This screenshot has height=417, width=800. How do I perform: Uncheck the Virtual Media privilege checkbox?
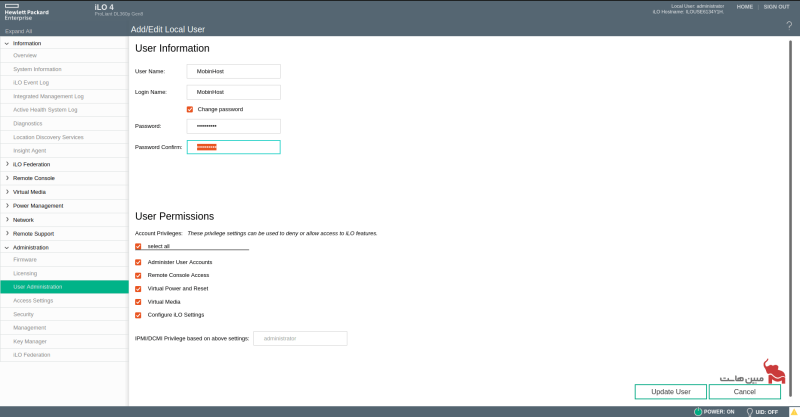pyautogui.click(x=138, y=302)
